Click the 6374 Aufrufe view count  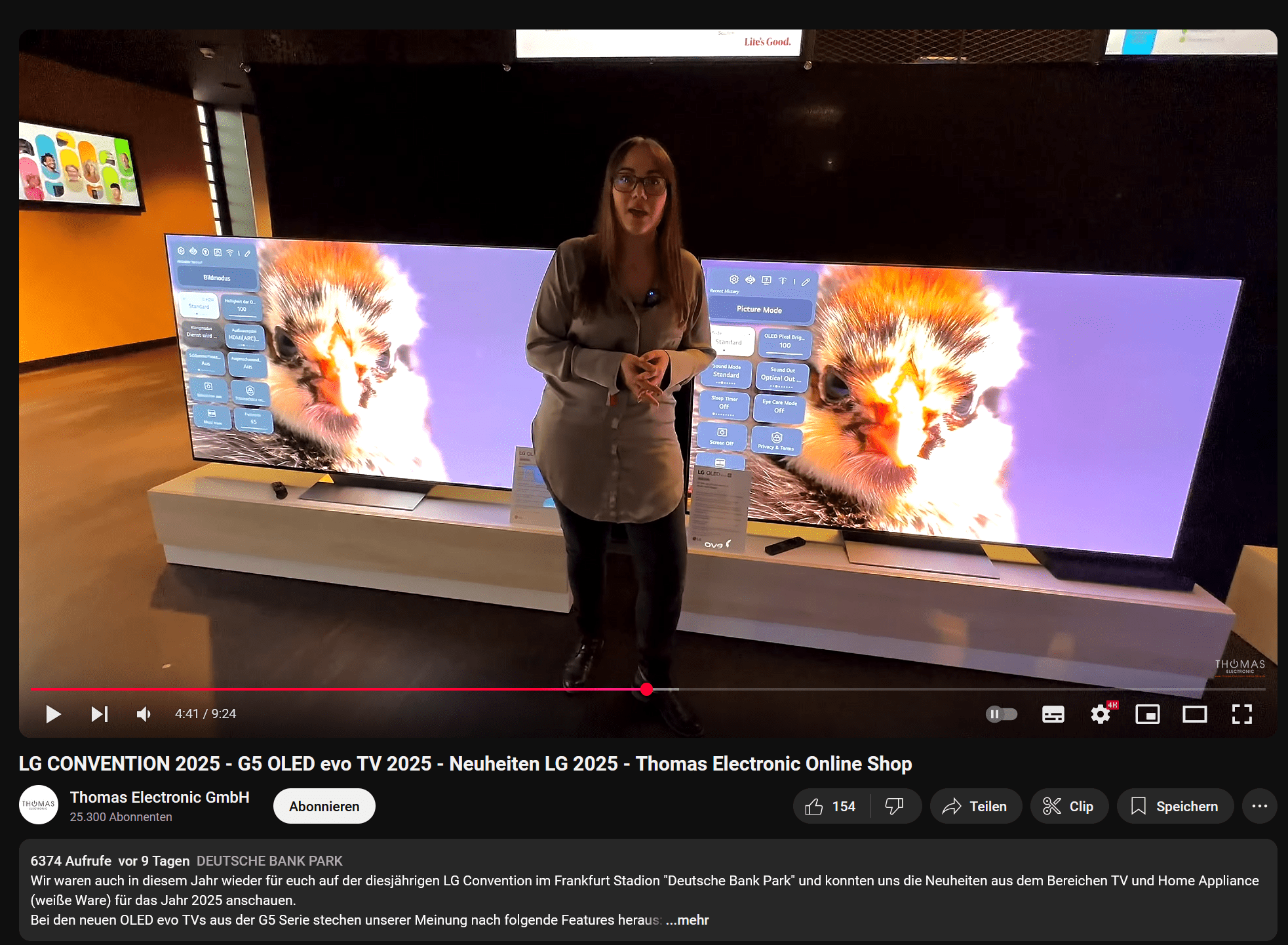[x=71, y=861]
